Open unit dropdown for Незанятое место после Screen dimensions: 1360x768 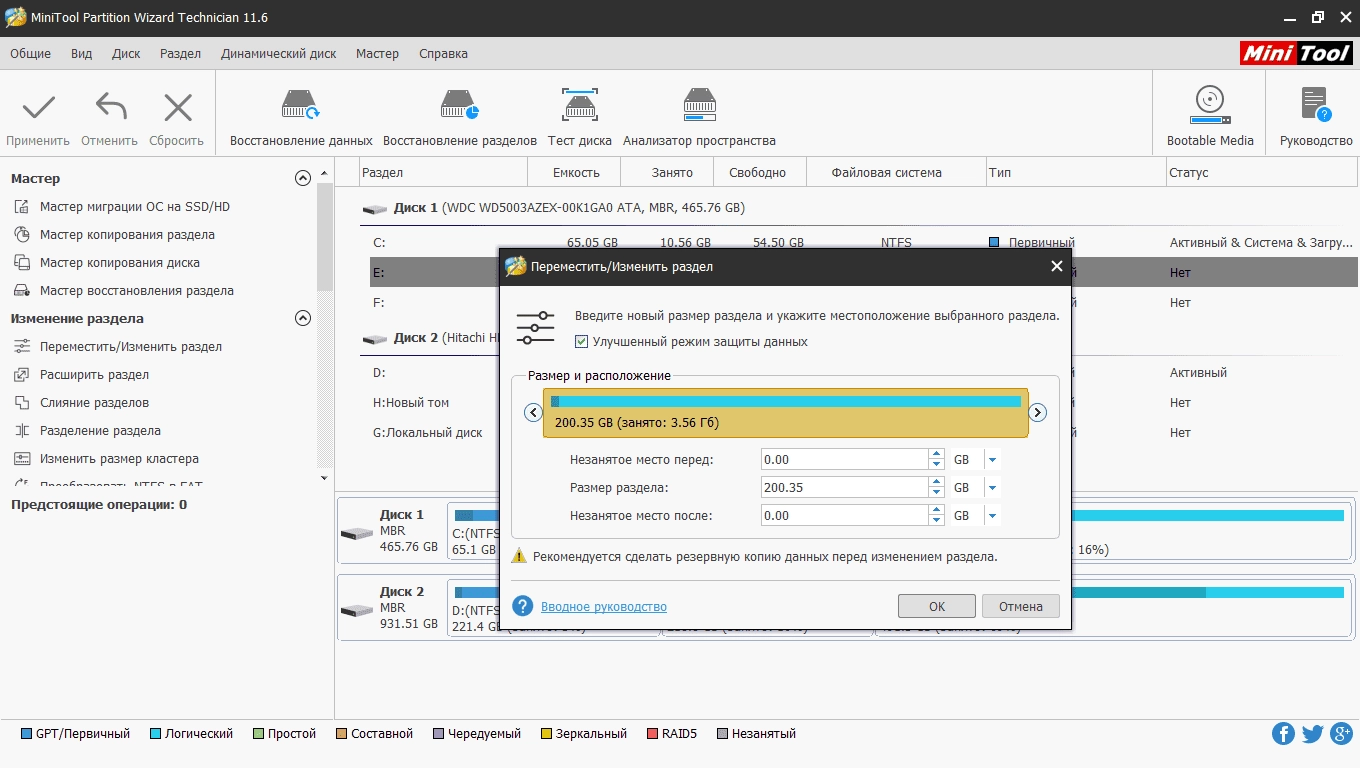click(992, 516)
